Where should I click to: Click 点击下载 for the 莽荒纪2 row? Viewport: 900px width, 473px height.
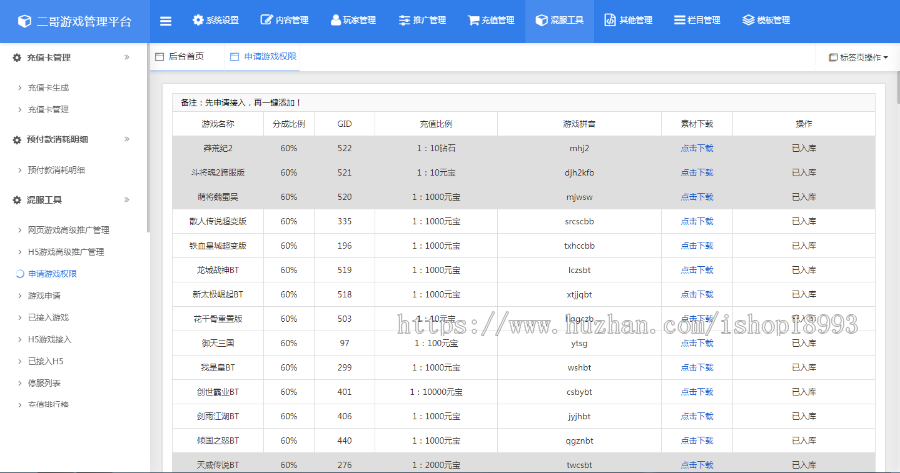696,148
